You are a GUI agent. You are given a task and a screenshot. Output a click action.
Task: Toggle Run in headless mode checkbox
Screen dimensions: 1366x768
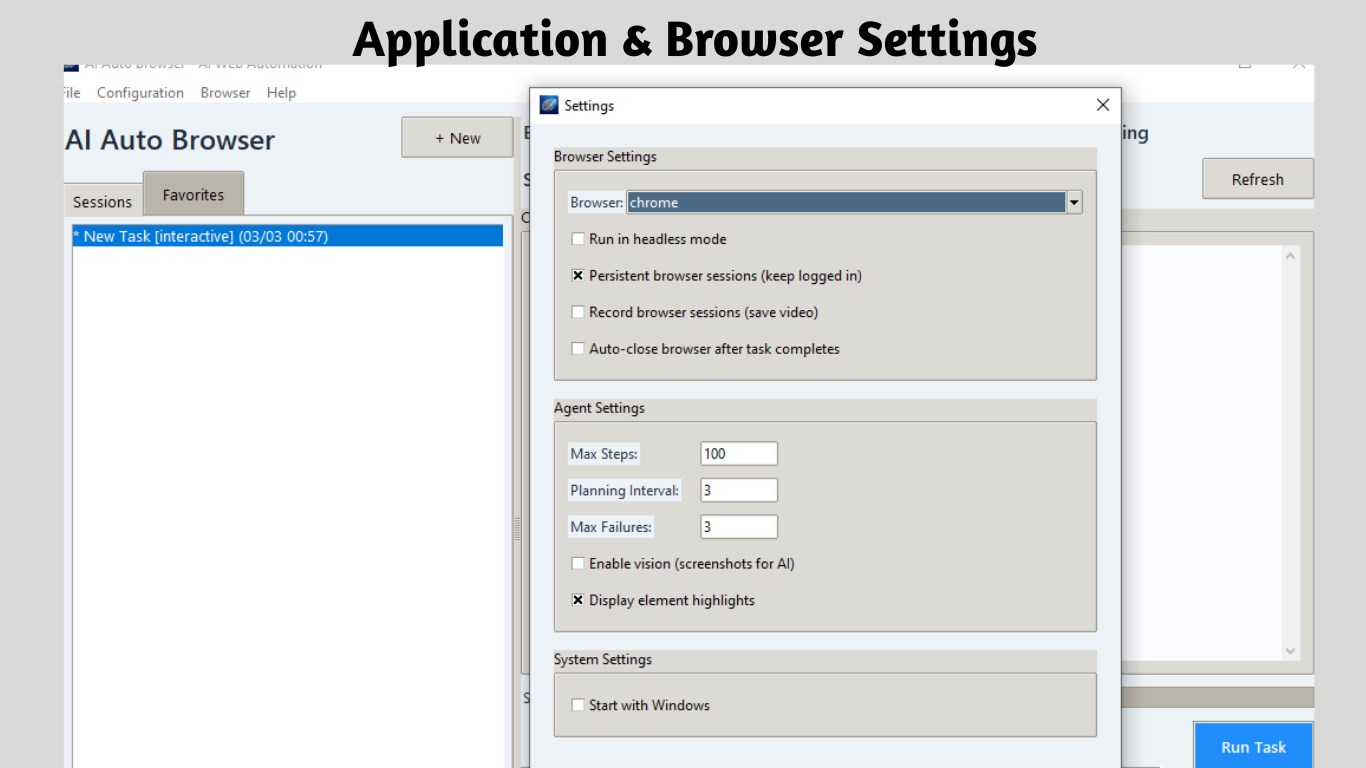(x=578, y=239)
